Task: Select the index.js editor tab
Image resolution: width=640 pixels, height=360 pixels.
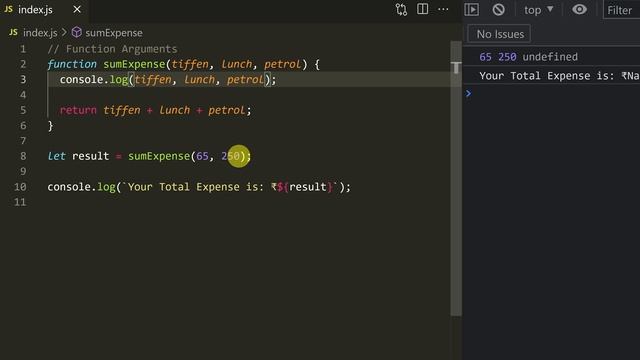Action: tap(43, 9)
